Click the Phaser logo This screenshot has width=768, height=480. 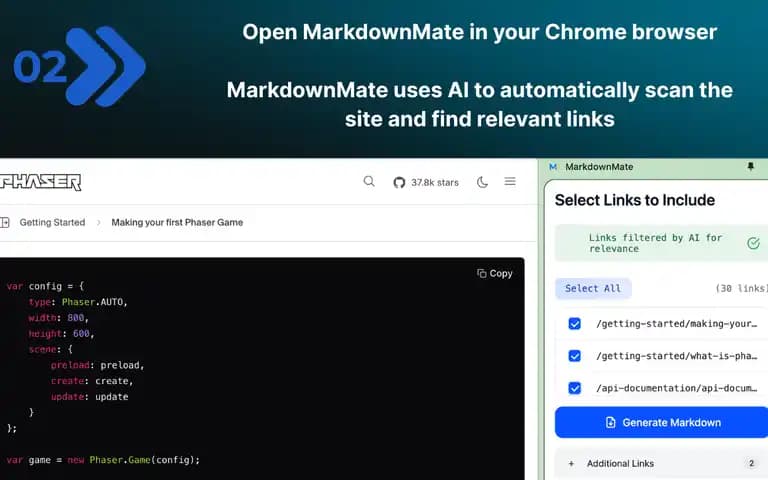tap(41, 182)
